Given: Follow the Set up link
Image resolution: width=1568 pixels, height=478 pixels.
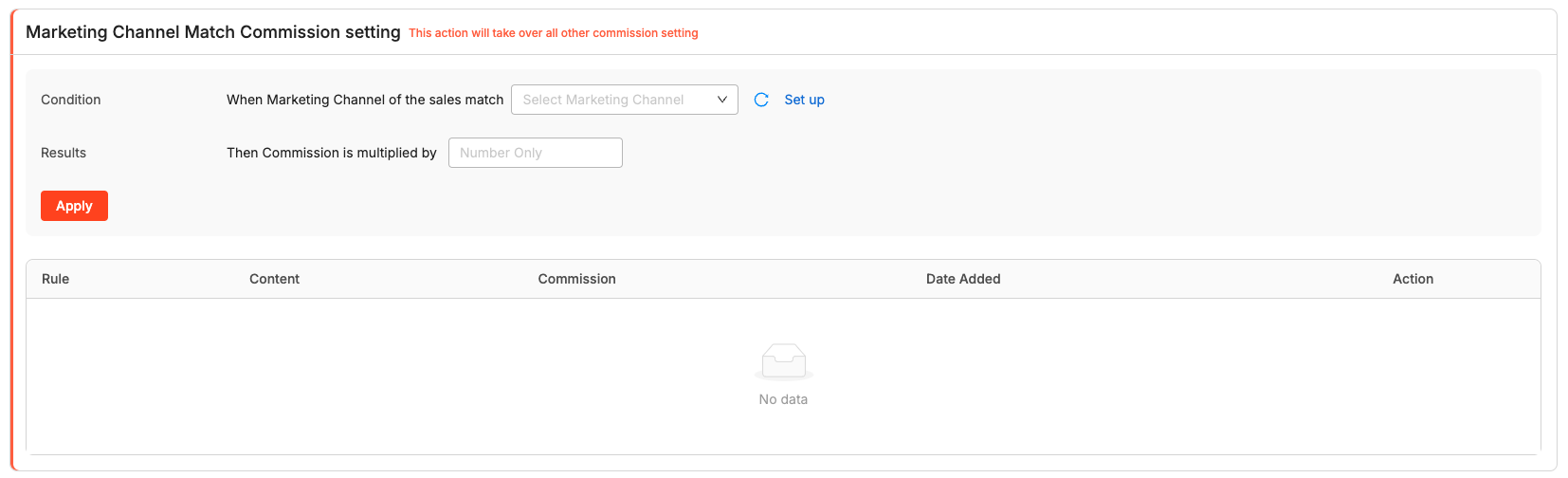Looking at the screenshot, I should pos(804,100).
